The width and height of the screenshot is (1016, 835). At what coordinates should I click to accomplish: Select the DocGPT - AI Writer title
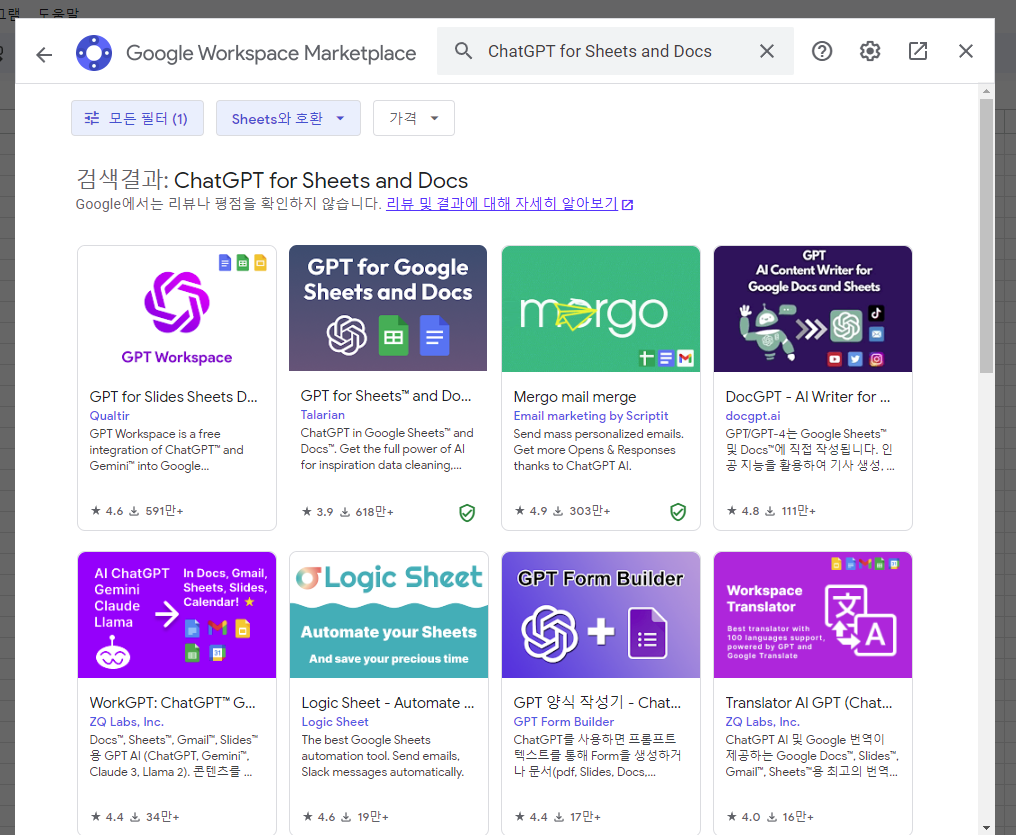807,396
